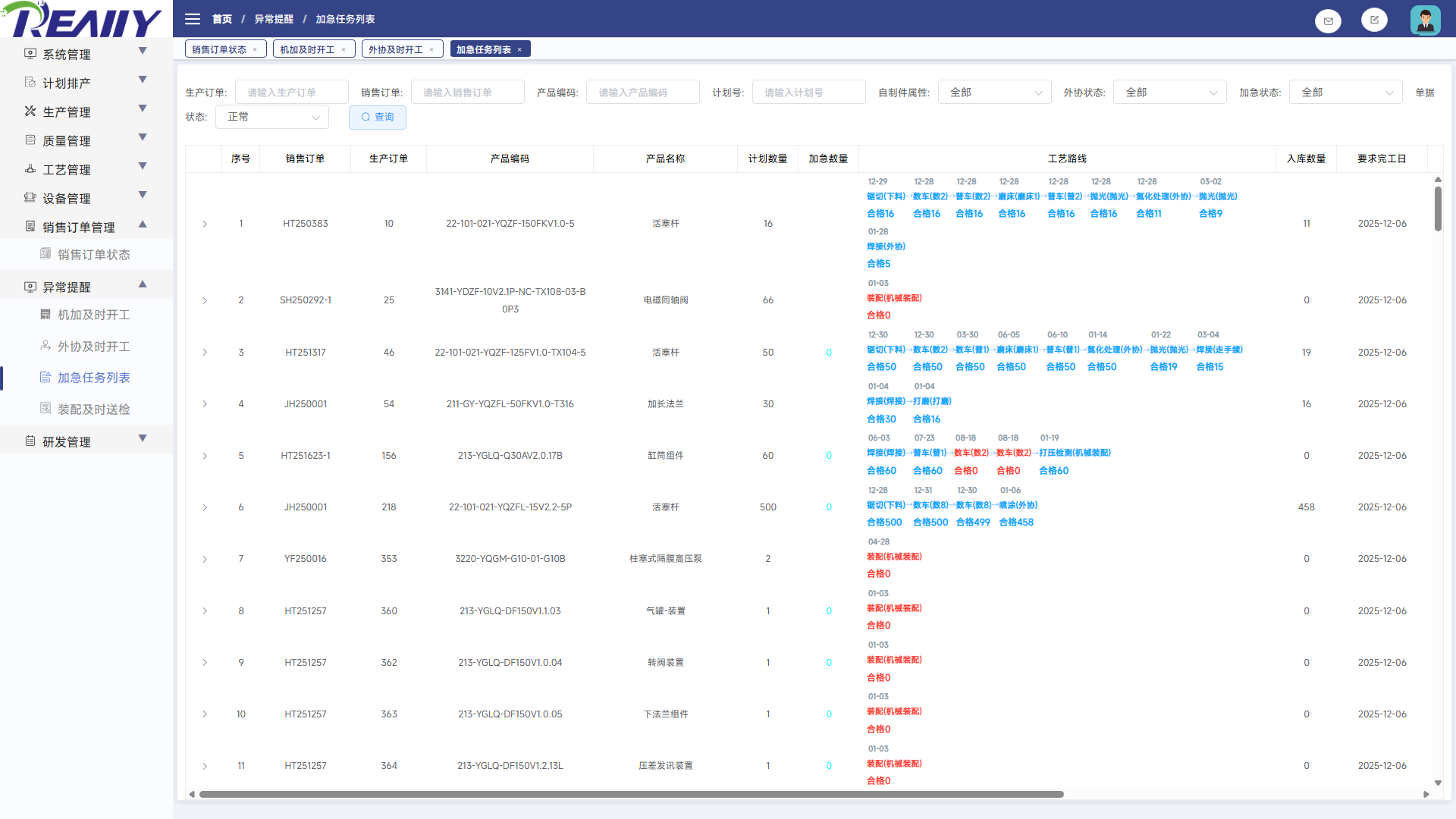Screen dimensions: 1456x819
Task: Focus the 计划号 input field
Action: (x=809, y=93)
